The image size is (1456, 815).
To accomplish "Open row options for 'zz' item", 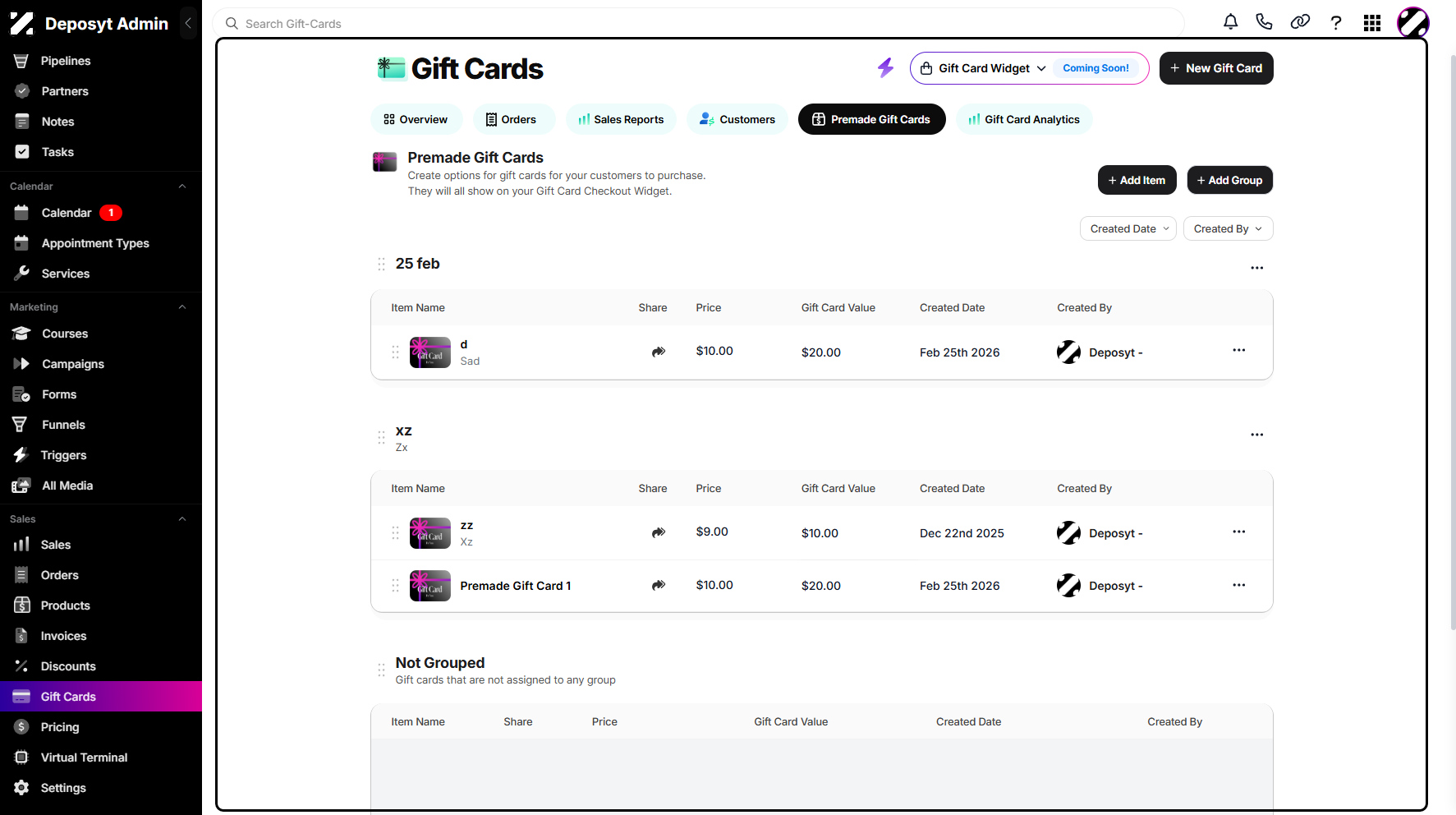I will pos(1239,532).
